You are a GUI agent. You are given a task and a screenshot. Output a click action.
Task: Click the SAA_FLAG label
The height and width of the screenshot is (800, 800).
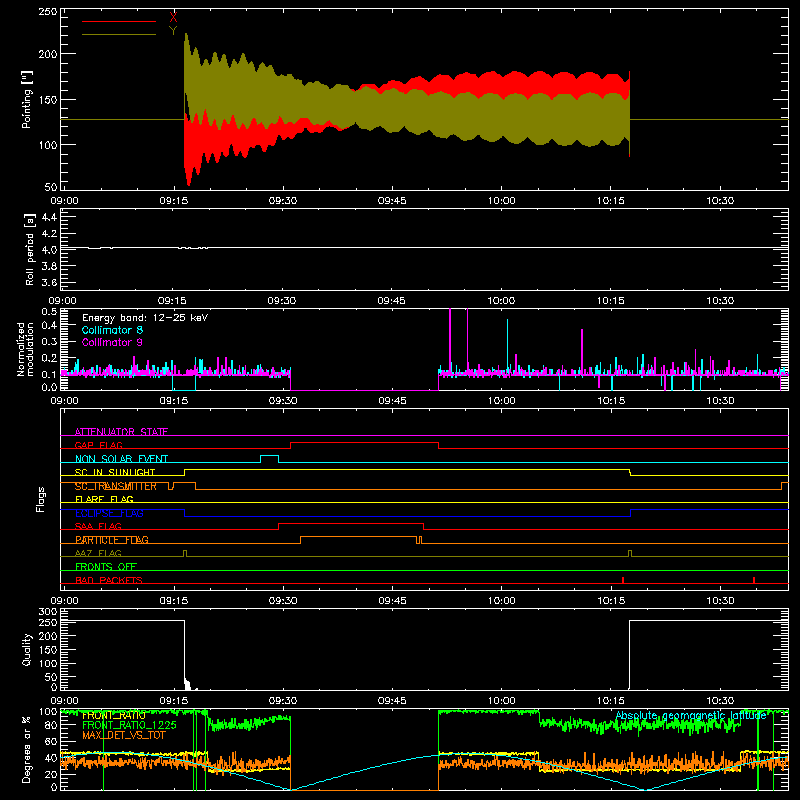(x=98, y=526)
